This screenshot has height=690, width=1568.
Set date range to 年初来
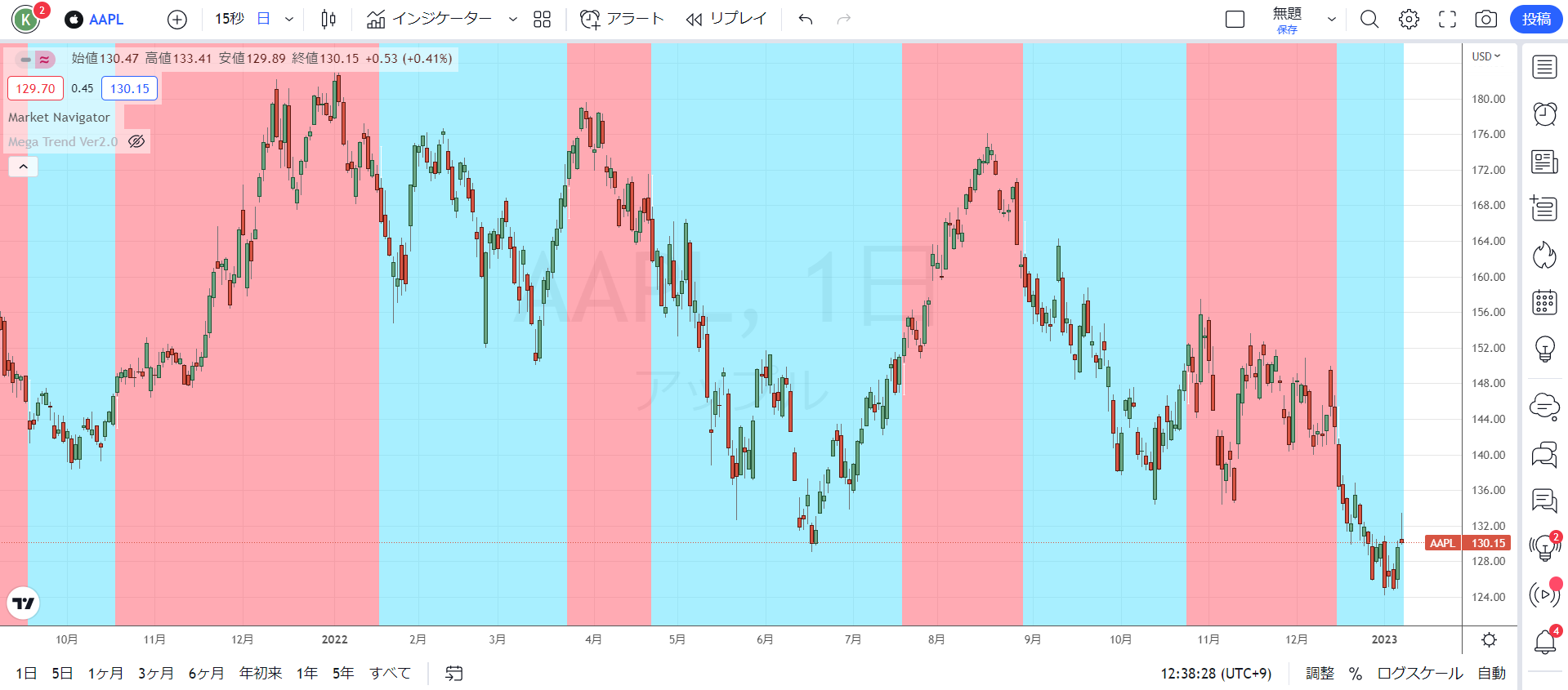click(x=261, y=674)
